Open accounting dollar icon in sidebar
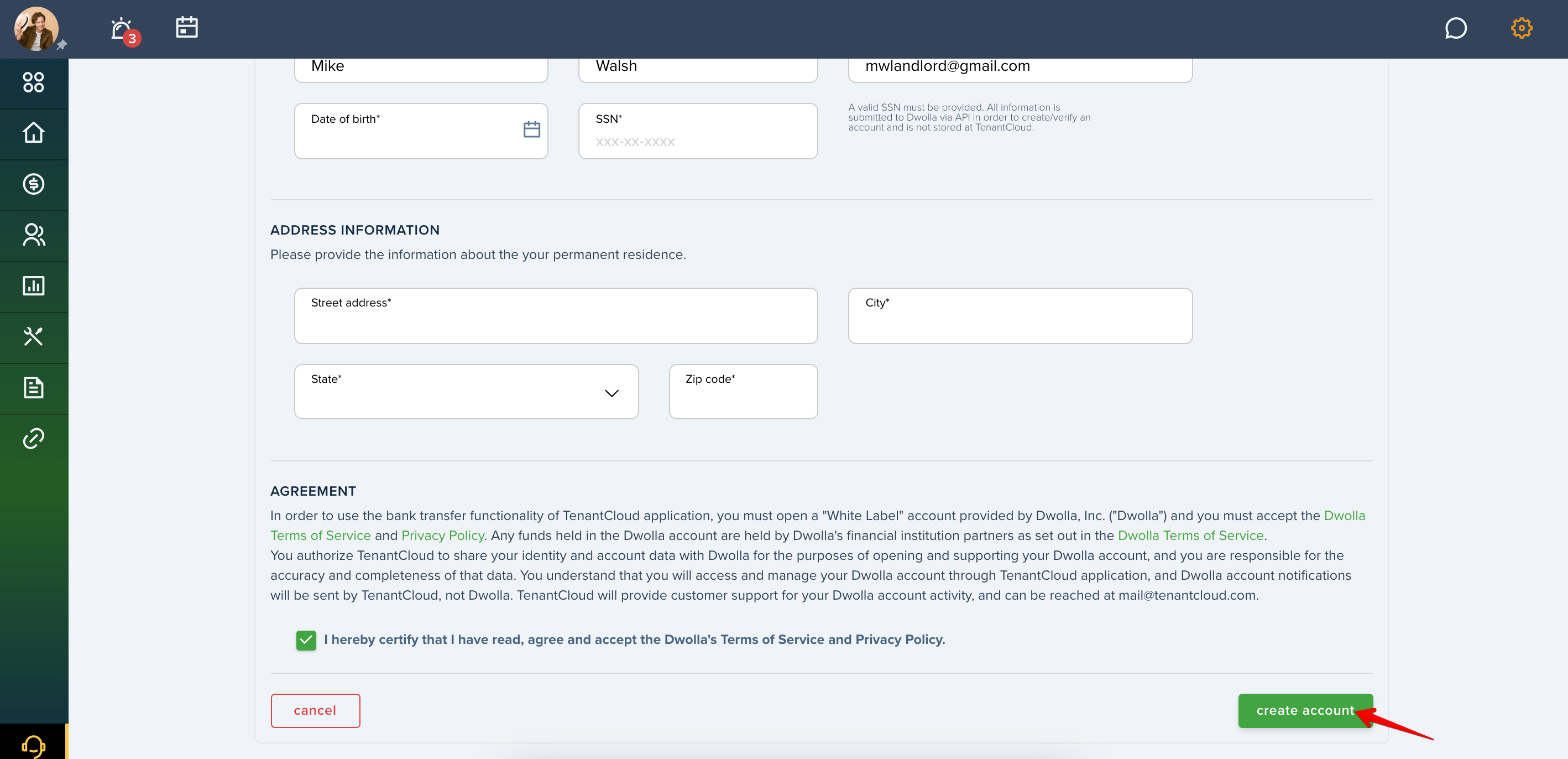1568x759 pixels. [x=34, y=184]
